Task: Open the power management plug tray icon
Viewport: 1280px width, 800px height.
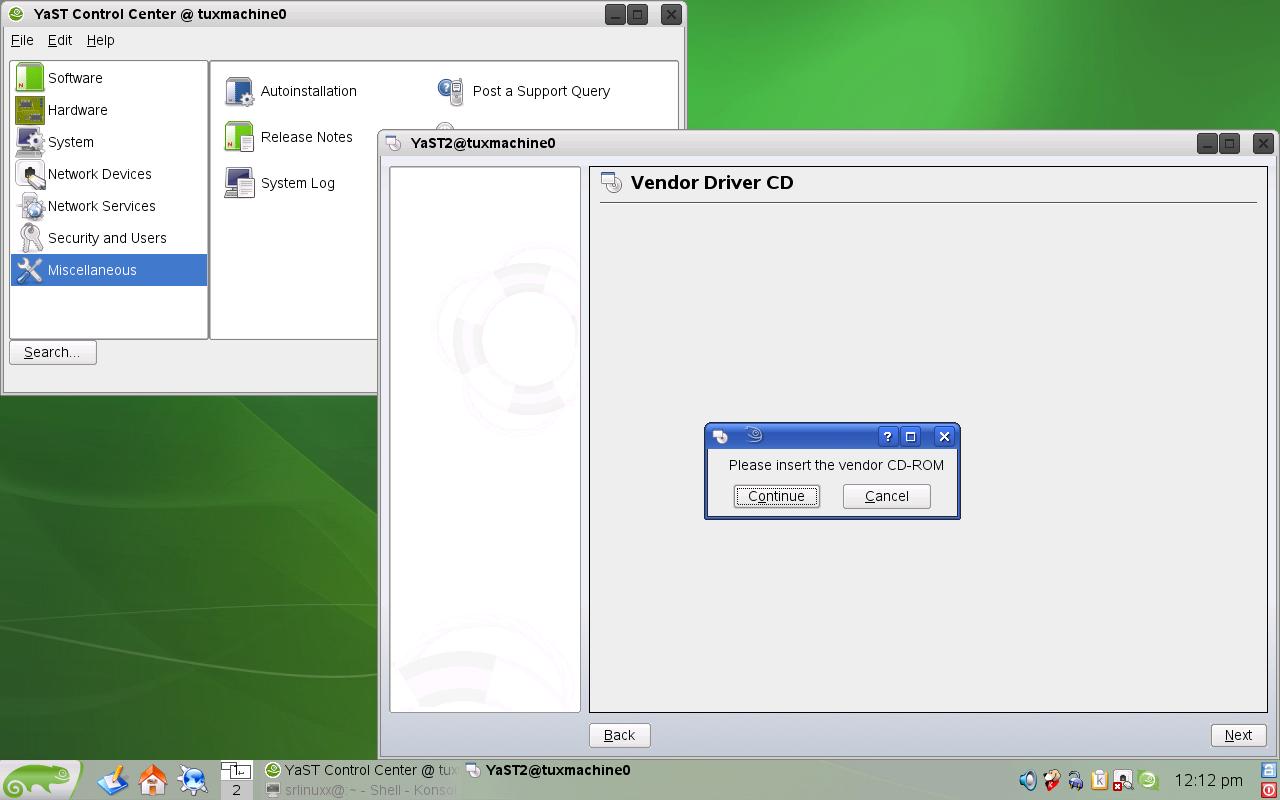Action: pos(1076,780)
